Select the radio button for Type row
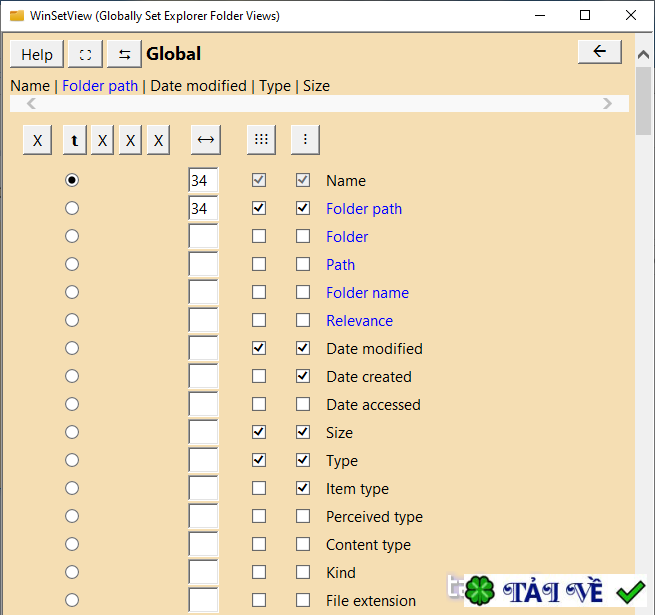Image resolution: width=655 pixels, height=615 pixels. 72,460
